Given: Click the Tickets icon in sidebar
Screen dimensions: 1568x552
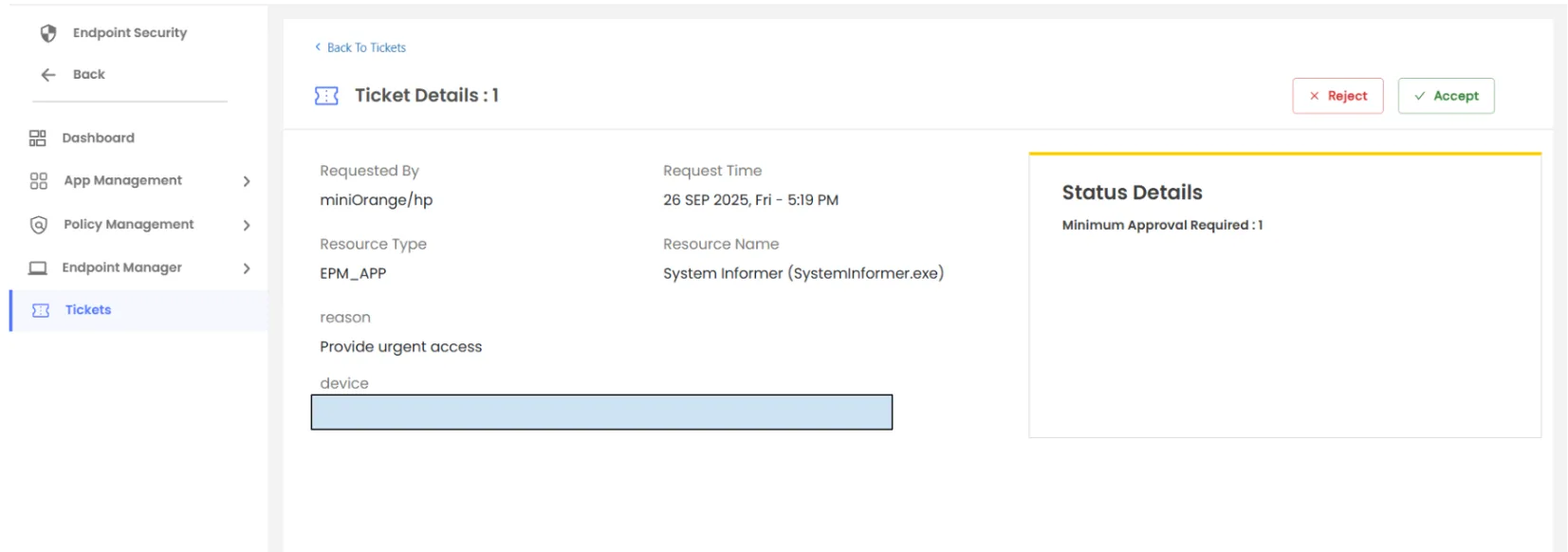Looking at the screenshot, I should coord(41,310).
